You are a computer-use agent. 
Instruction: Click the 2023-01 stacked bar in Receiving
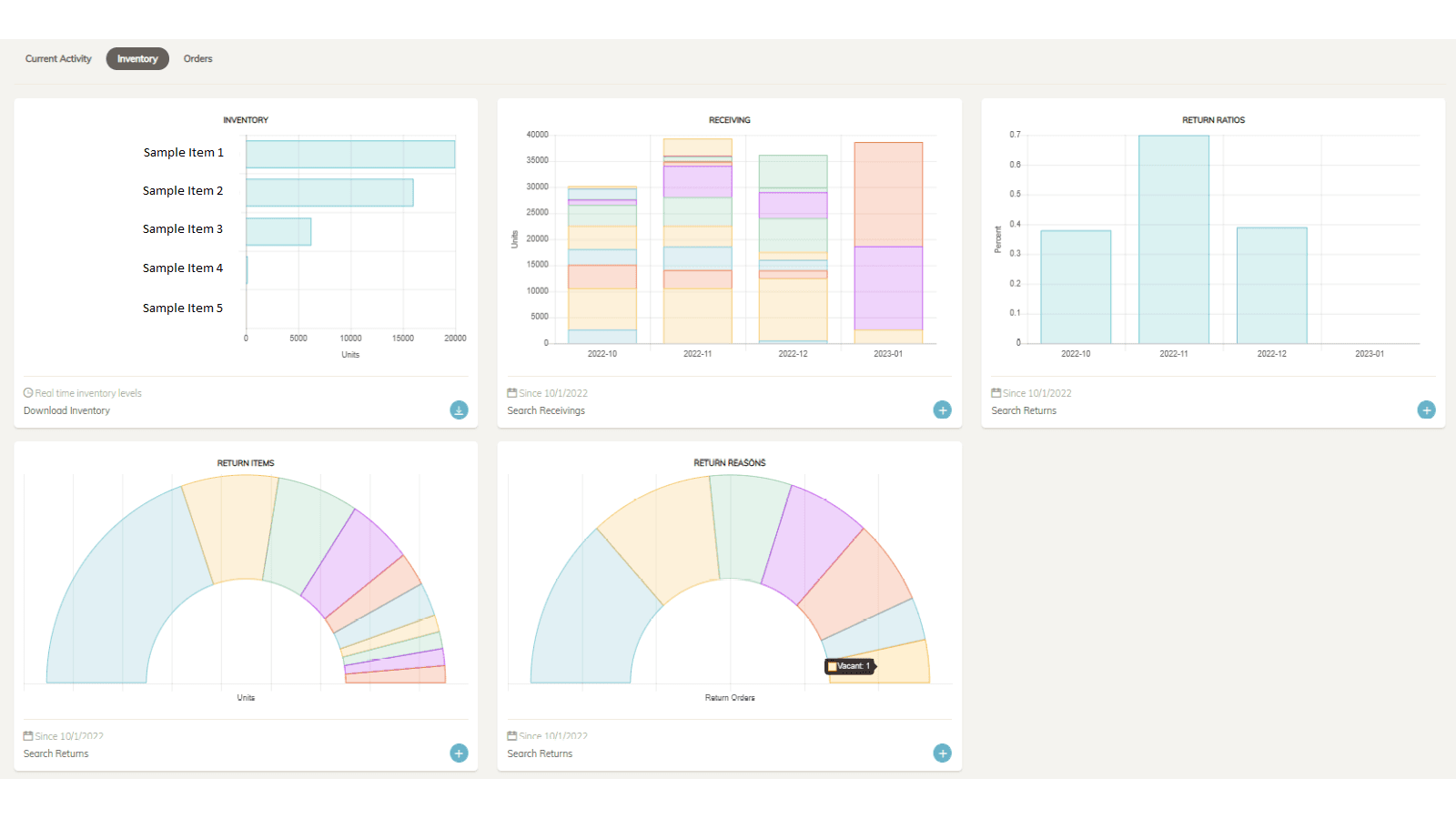coord(887,241)
